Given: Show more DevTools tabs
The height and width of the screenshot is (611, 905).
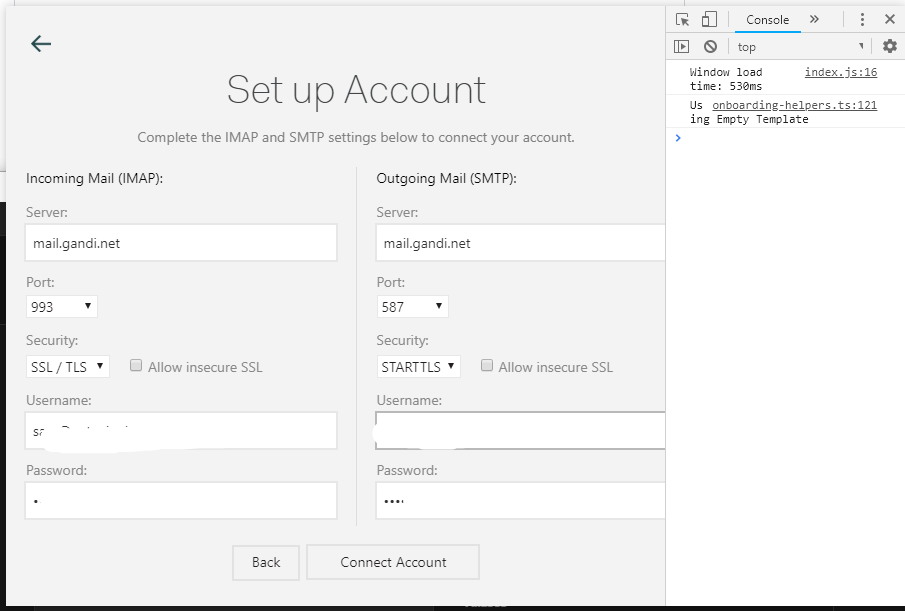Looking at the screenshot, I should (x=814, y=19).
